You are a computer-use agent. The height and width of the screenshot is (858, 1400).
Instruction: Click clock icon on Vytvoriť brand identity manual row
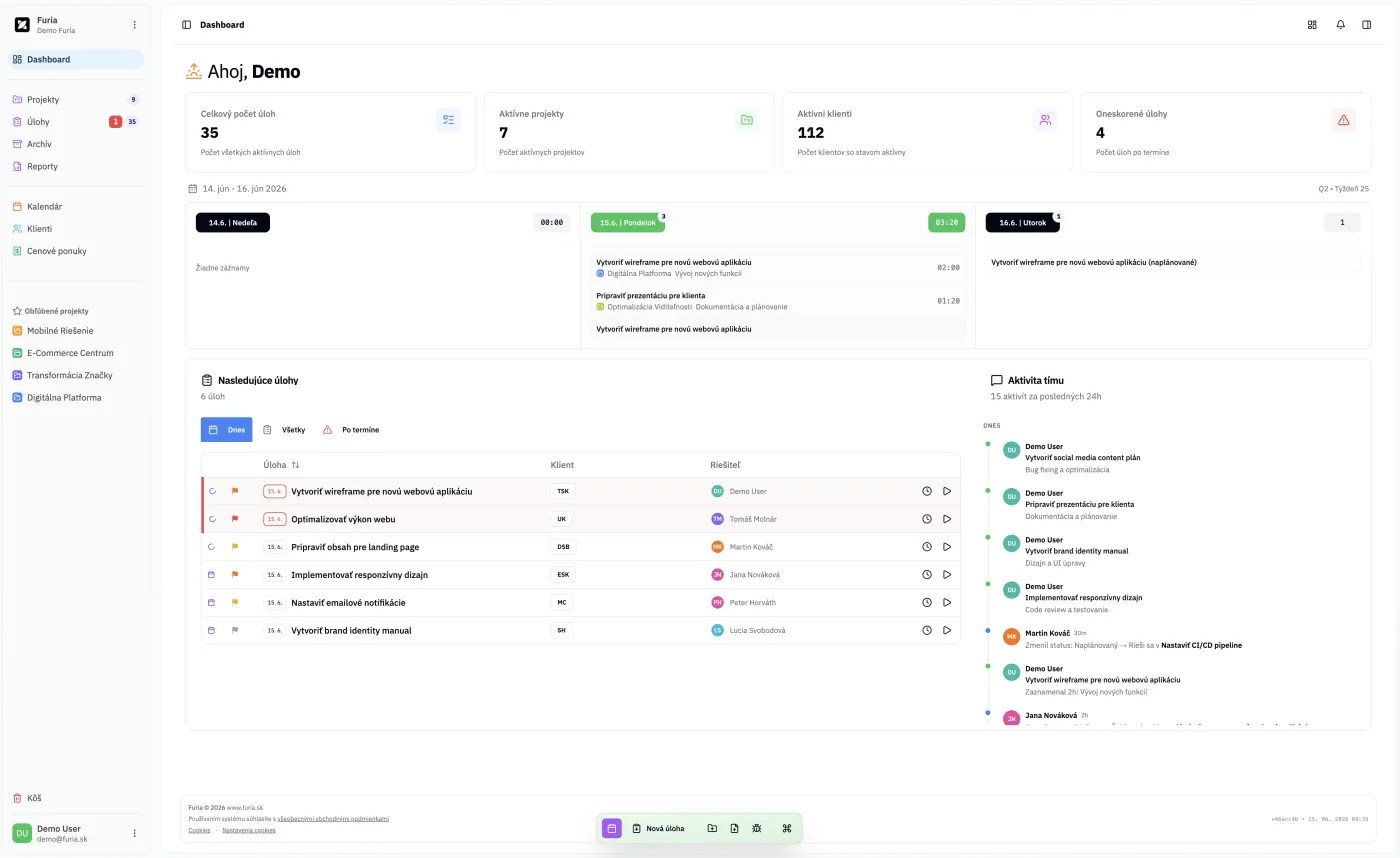pyautogui.click(x=927, y=630)
